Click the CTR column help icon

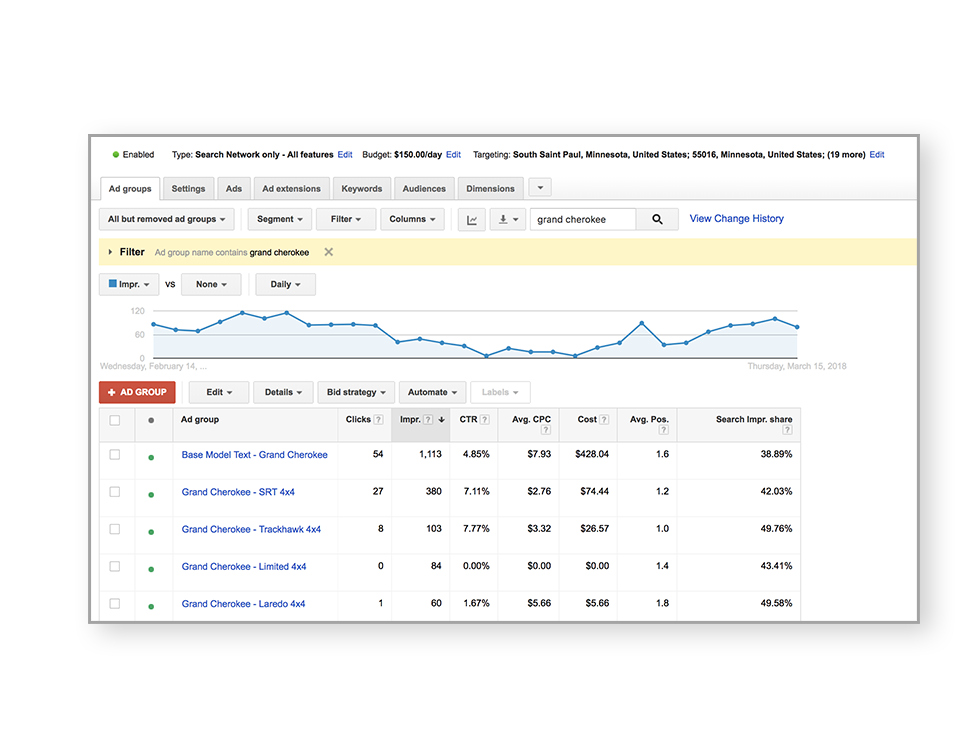tap(484, 420)
